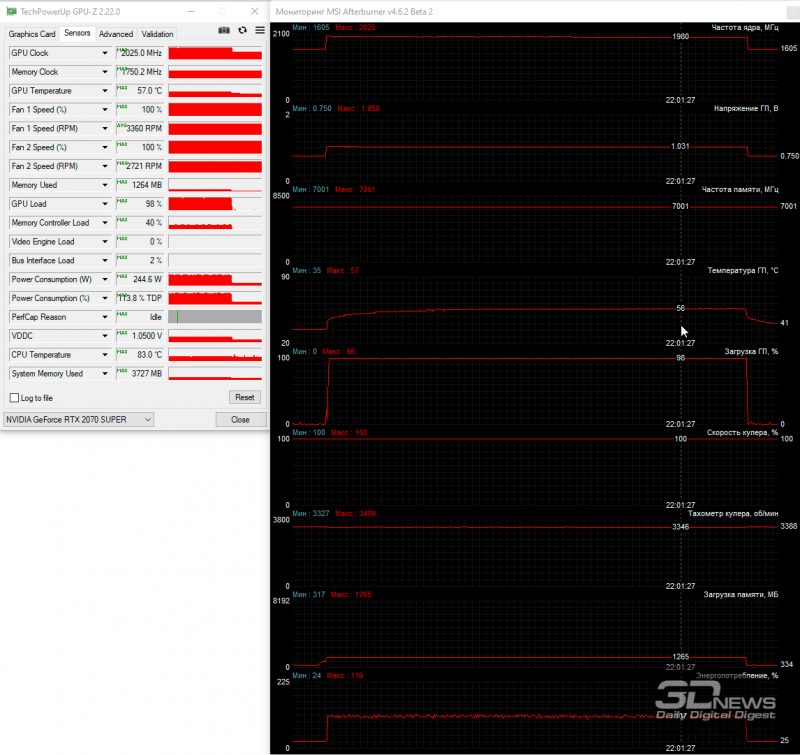Click the GPU Clock 2025.0 MHz value
Viewport: 800px width, 755px height.
140,53
